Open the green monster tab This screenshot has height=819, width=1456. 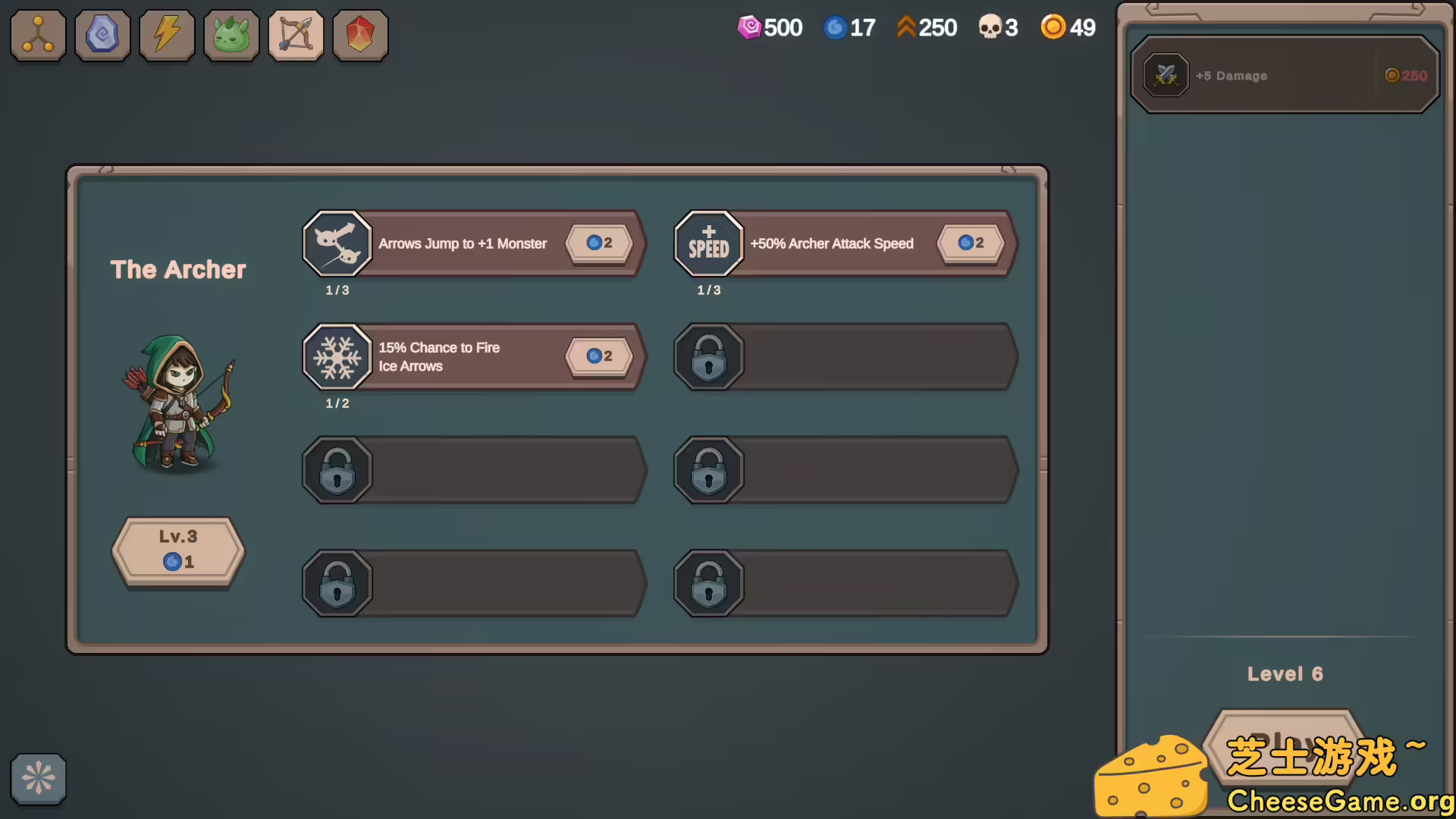coord(231,35)
